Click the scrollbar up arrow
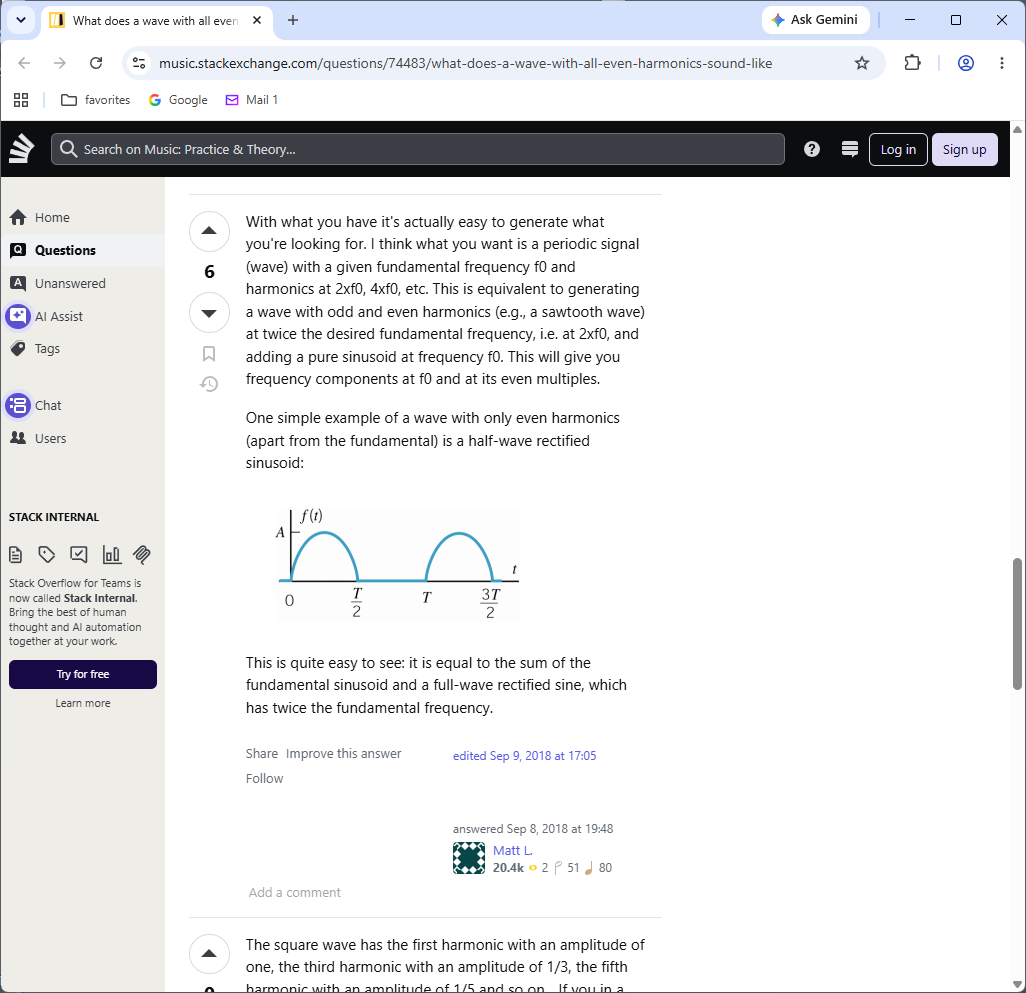The height and width of the screenshot is (993, 1026). click(1017, 129)
